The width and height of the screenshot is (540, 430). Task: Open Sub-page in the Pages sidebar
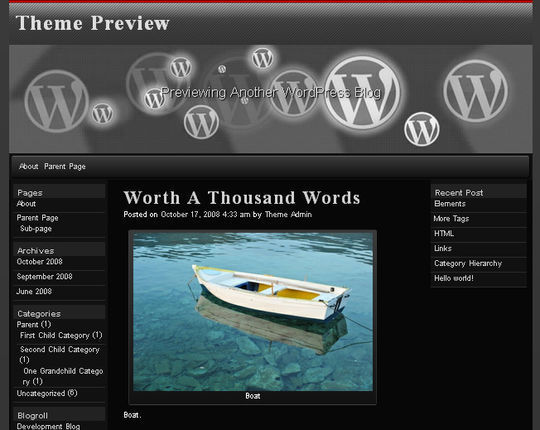coord(36,229)
